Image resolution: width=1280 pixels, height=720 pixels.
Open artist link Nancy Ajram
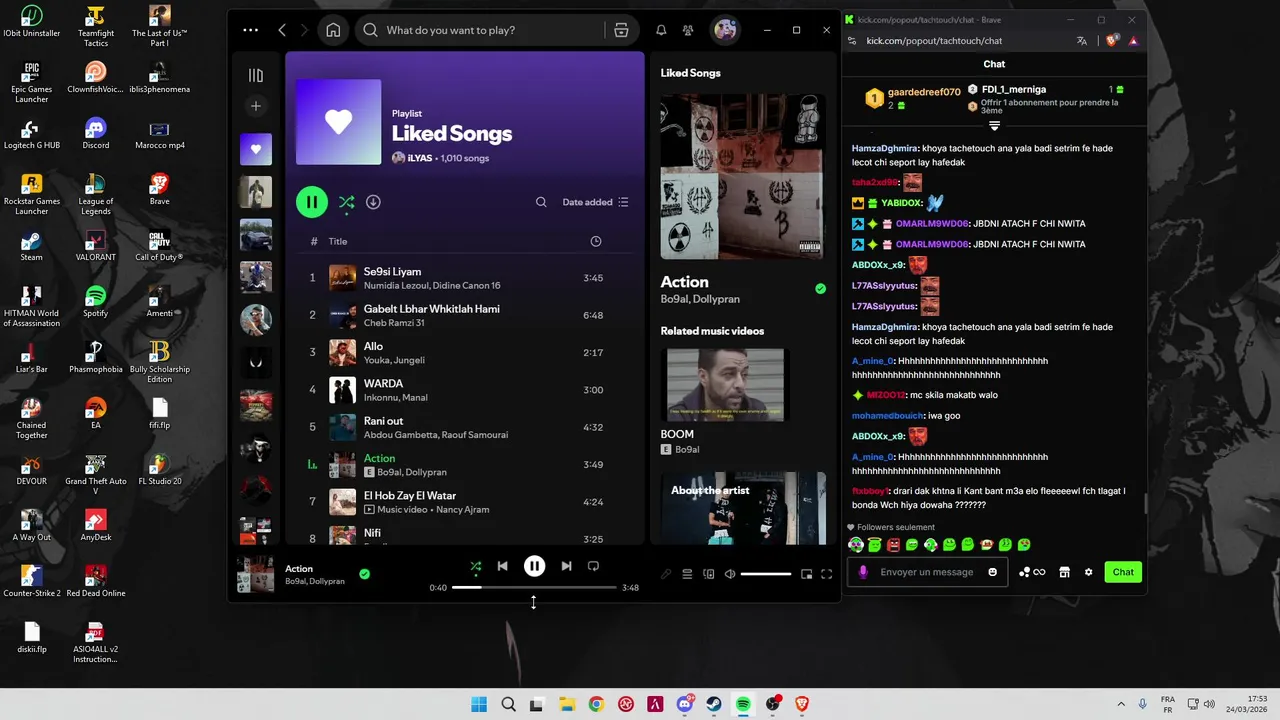(462, 510)
